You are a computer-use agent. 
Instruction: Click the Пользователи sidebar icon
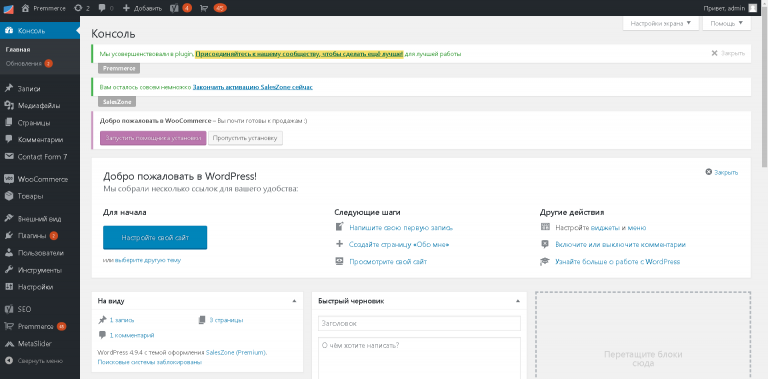tap(8, 253)
